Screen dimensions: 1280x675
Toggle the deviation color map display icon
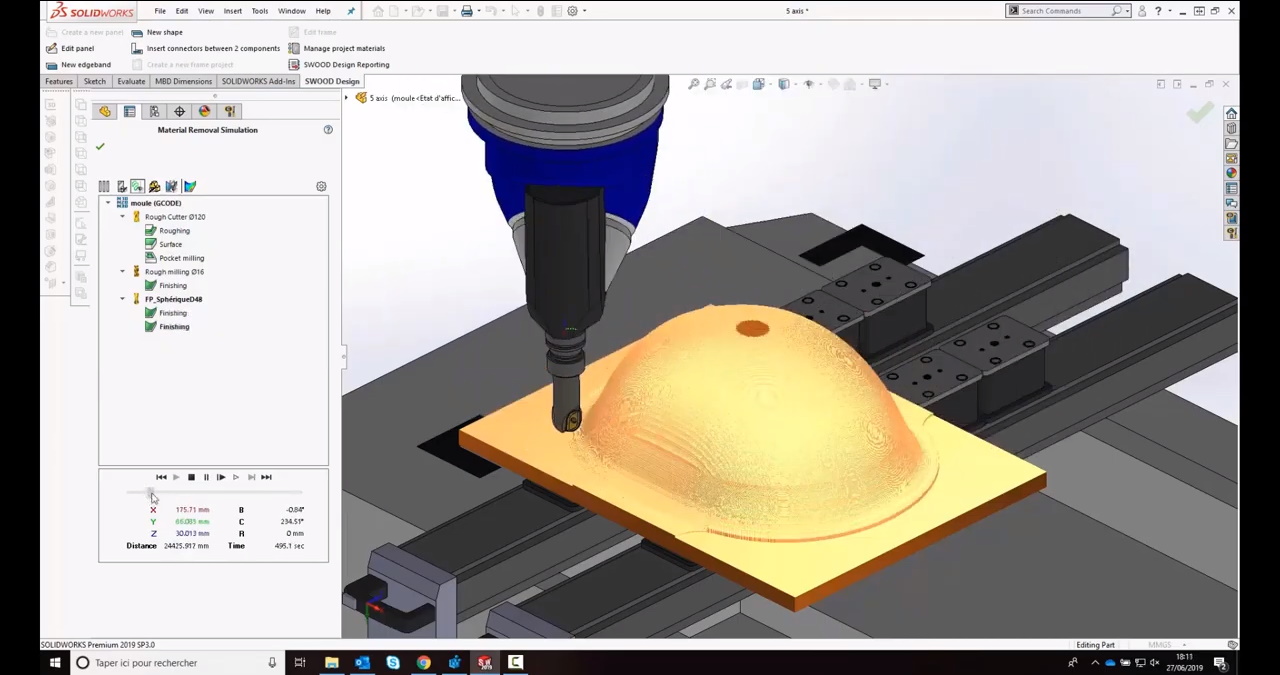[x=190, y=187]
